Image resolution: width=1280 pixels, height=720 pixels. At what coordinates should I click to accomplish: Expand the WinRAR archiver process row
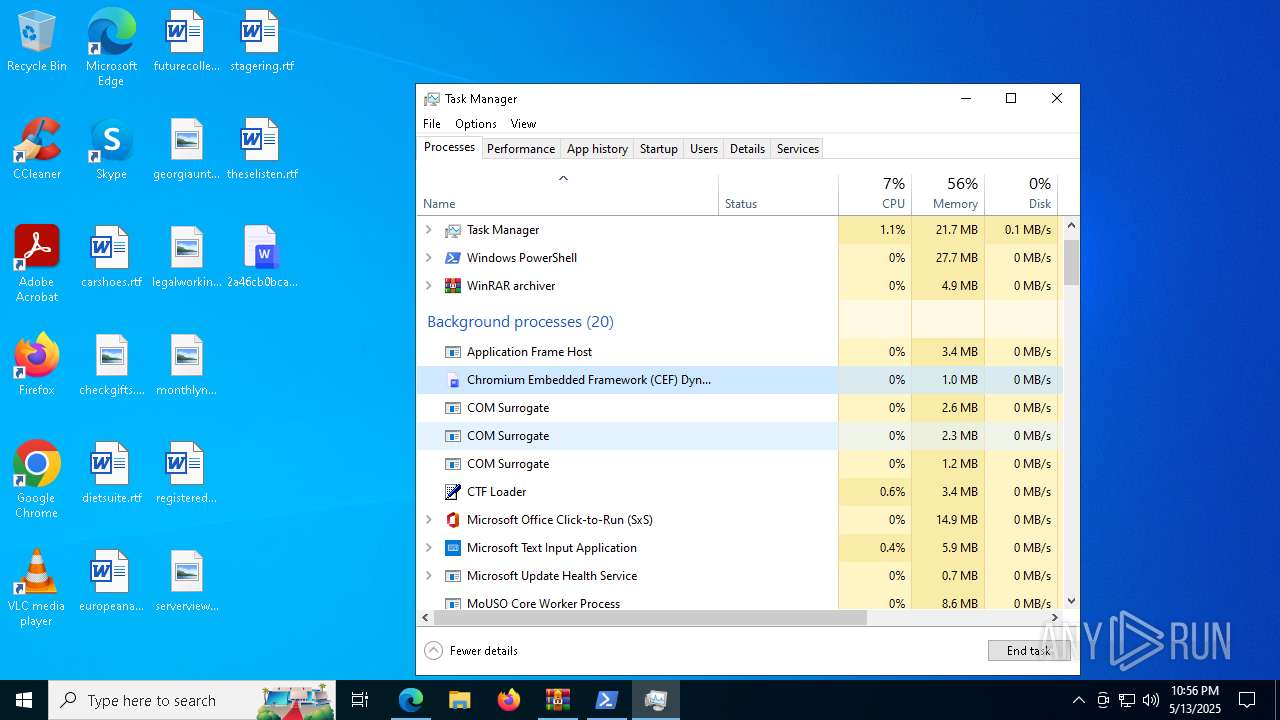(x=429, y=286)
